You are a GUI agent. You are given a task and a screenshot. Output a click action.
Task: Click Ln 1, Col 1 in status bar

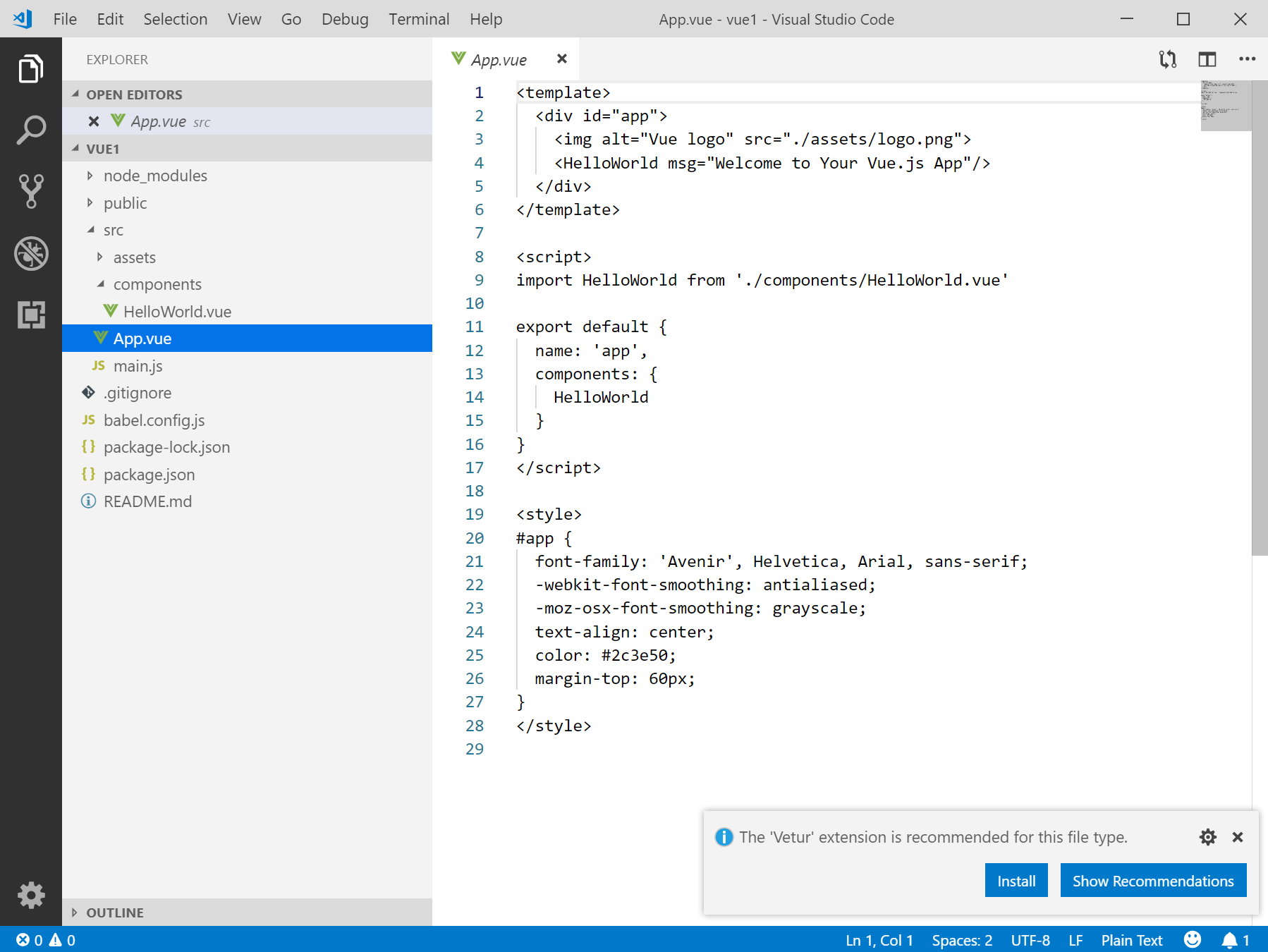(879, 940)
